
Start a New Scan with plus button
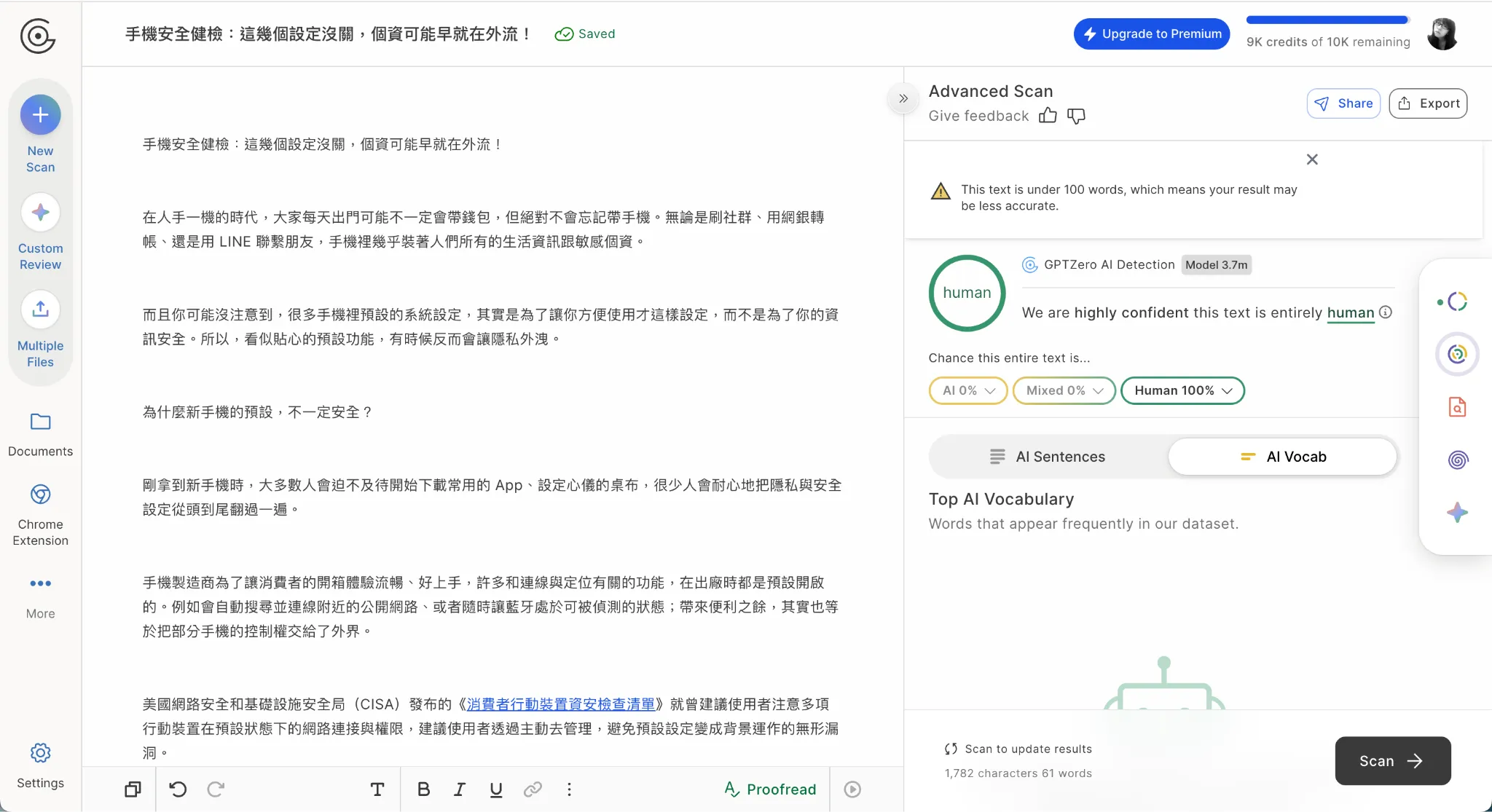[x=40, y=114]
